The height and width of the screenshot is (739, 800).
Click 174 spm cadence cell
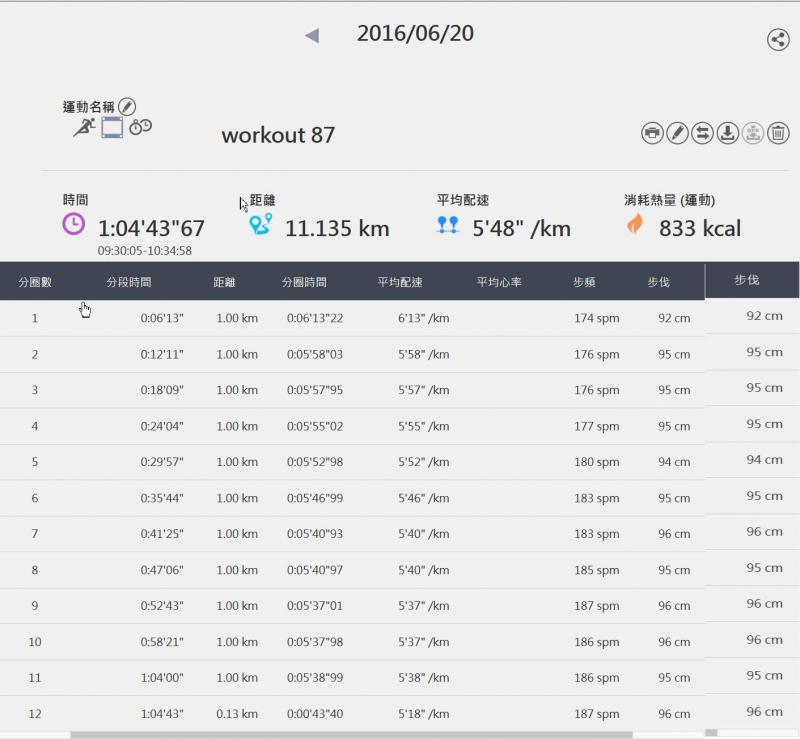pos(596,318)
